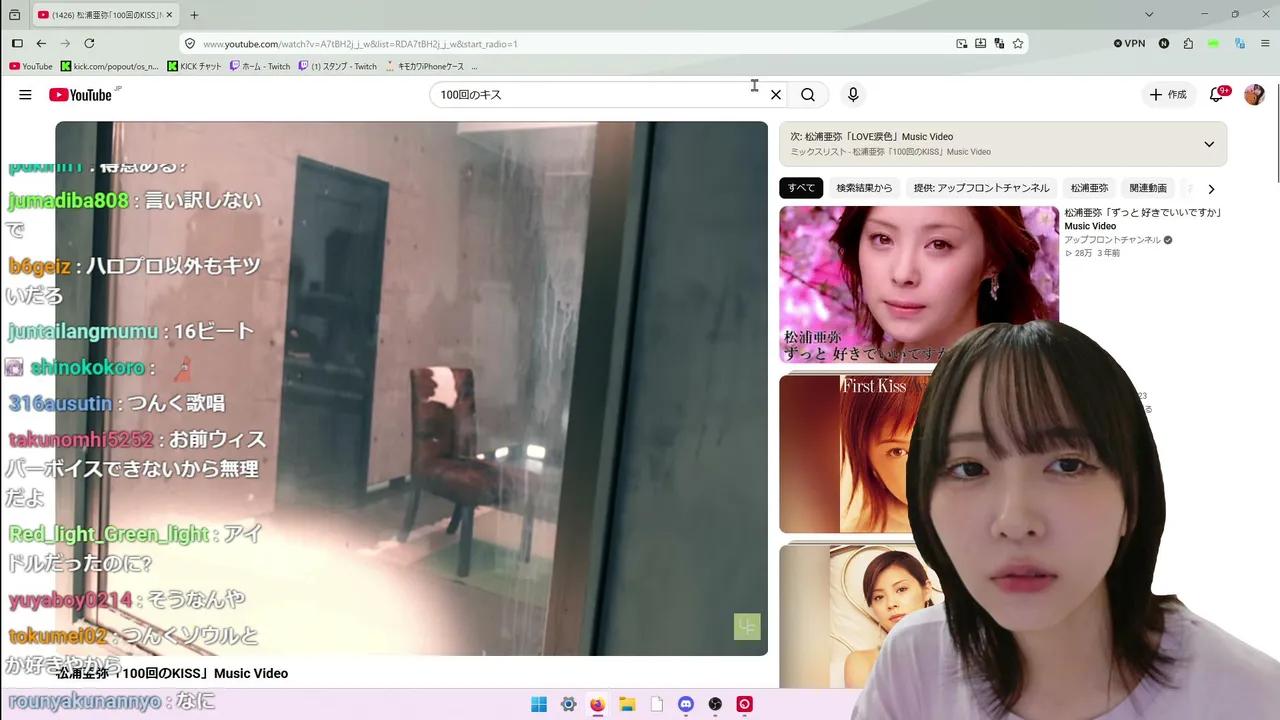Open the kick.com/popout bookmark
1280x720 pixels.
(110, 67)
